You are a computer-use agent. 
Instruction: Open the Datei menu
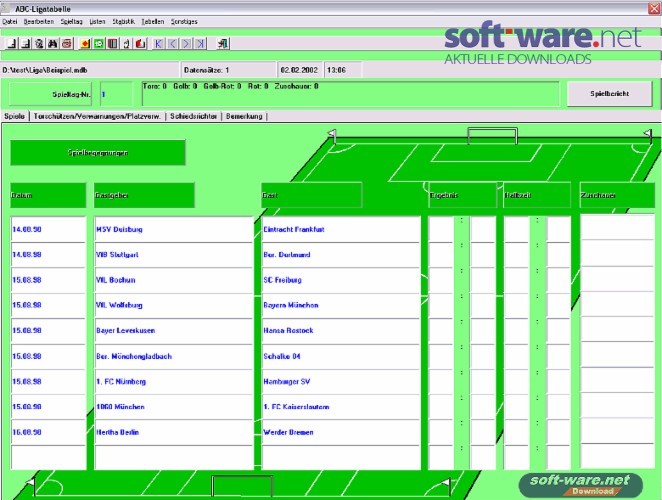pos(9,22)
